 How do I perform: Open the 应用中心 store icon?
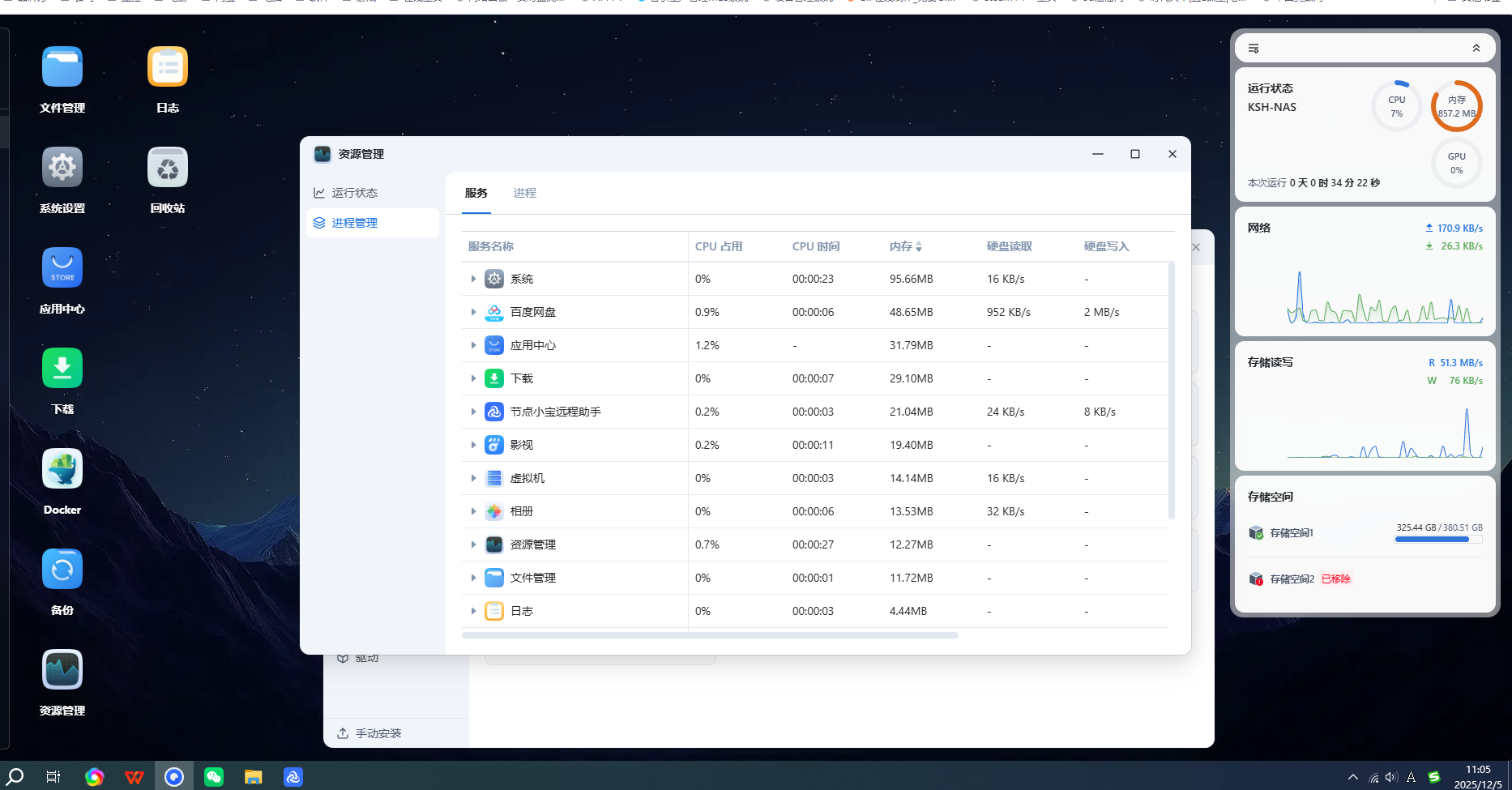point(62,268)
